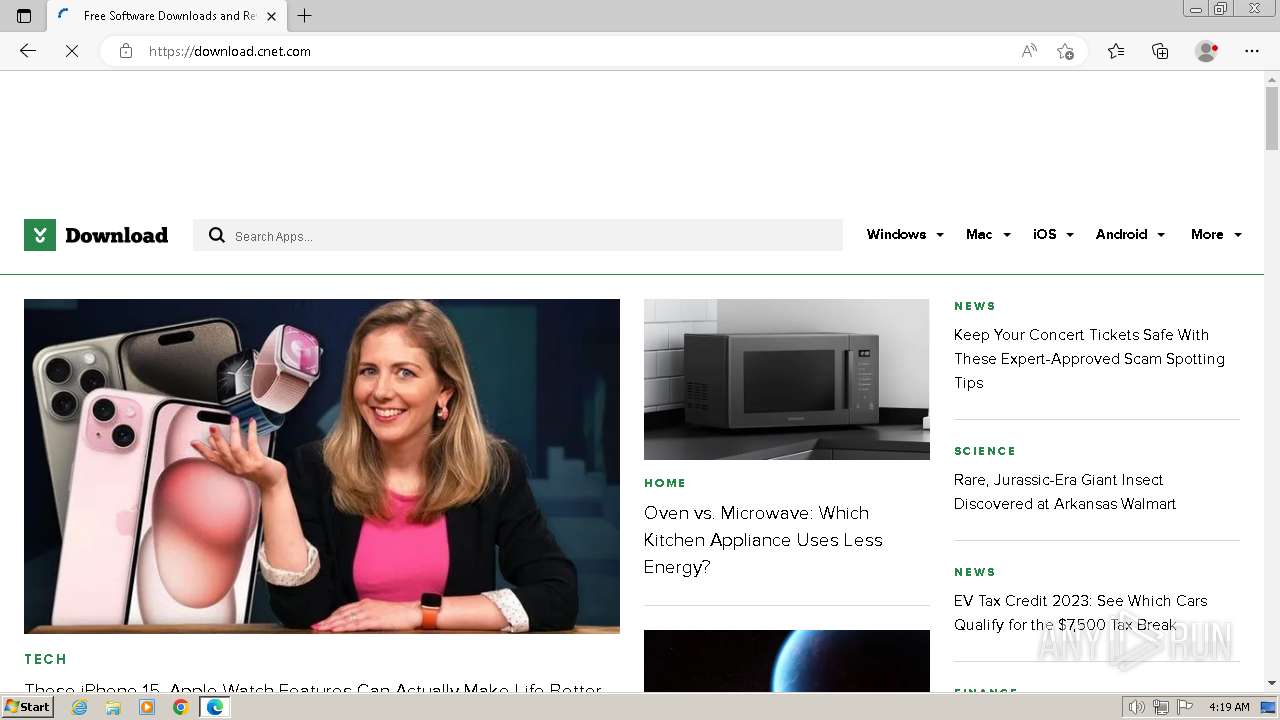The width and height of the screenshot is (1280, 720).
Task: Read the EV Tax Credit 2023 article
Action: pos(1080,613)
